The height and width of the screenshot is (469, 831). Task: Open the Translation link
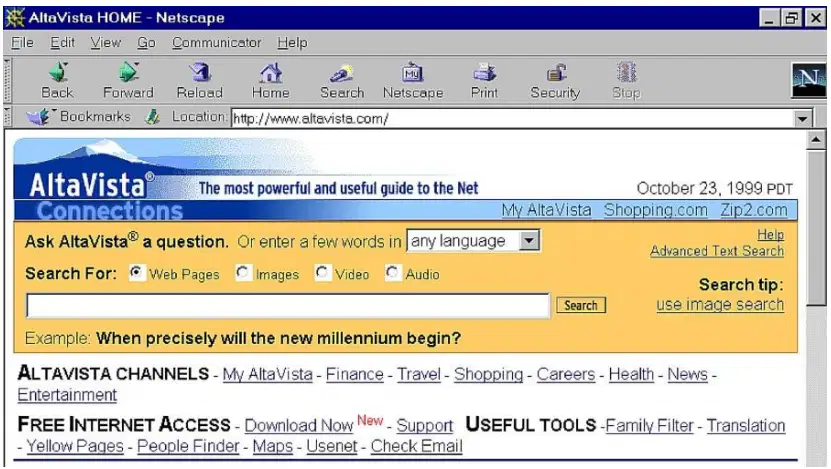click(x=746, y=425)
